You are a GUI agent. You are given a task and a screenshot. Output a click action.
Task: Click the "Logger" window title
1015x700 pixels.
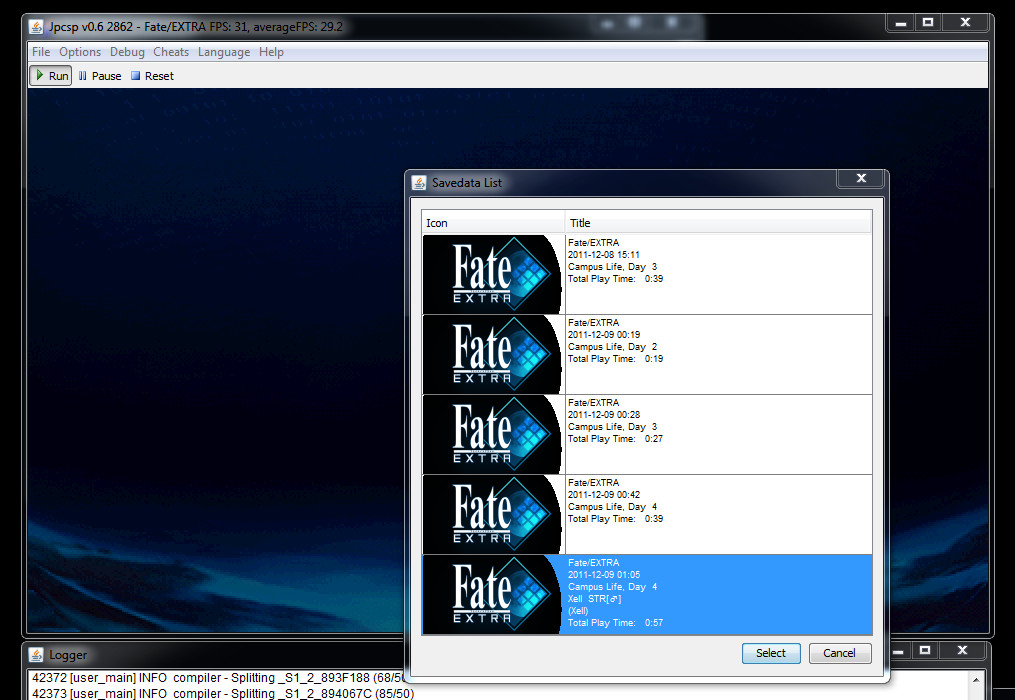tap(68, 655)
